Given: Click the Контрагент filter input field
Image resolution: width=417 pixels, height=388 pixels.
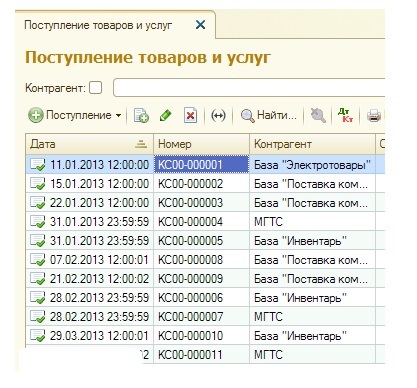Looking at the screenshot, I should tap(249, 88).
